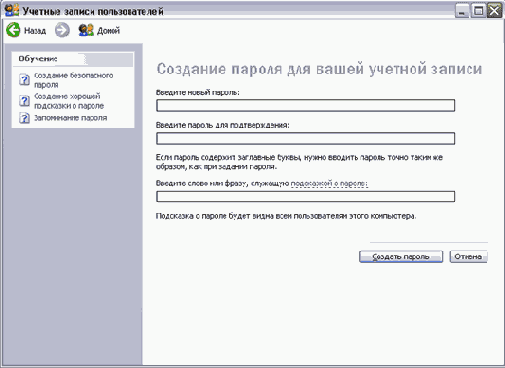505x368 pixels.
Task: Go back using the 'Назад' label
Action: 35,31
